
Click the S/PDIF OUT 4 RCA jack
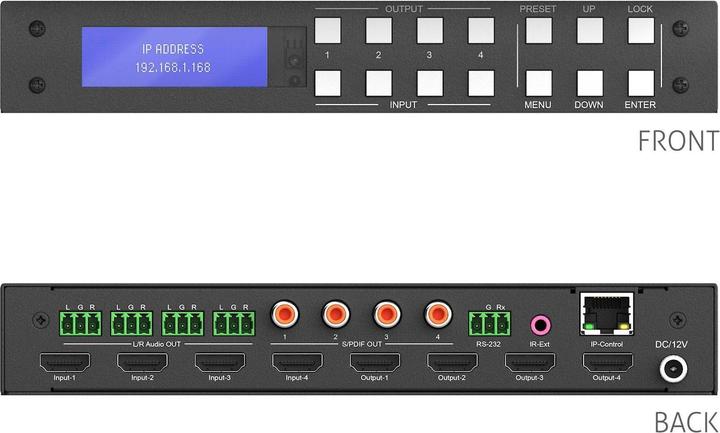click(x=438, y=315)
